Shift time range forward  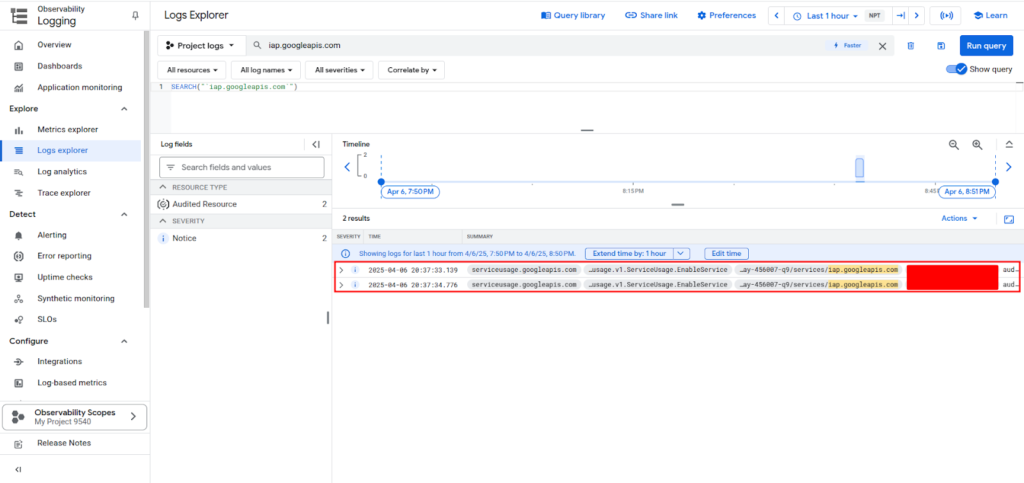click(917, 16)
